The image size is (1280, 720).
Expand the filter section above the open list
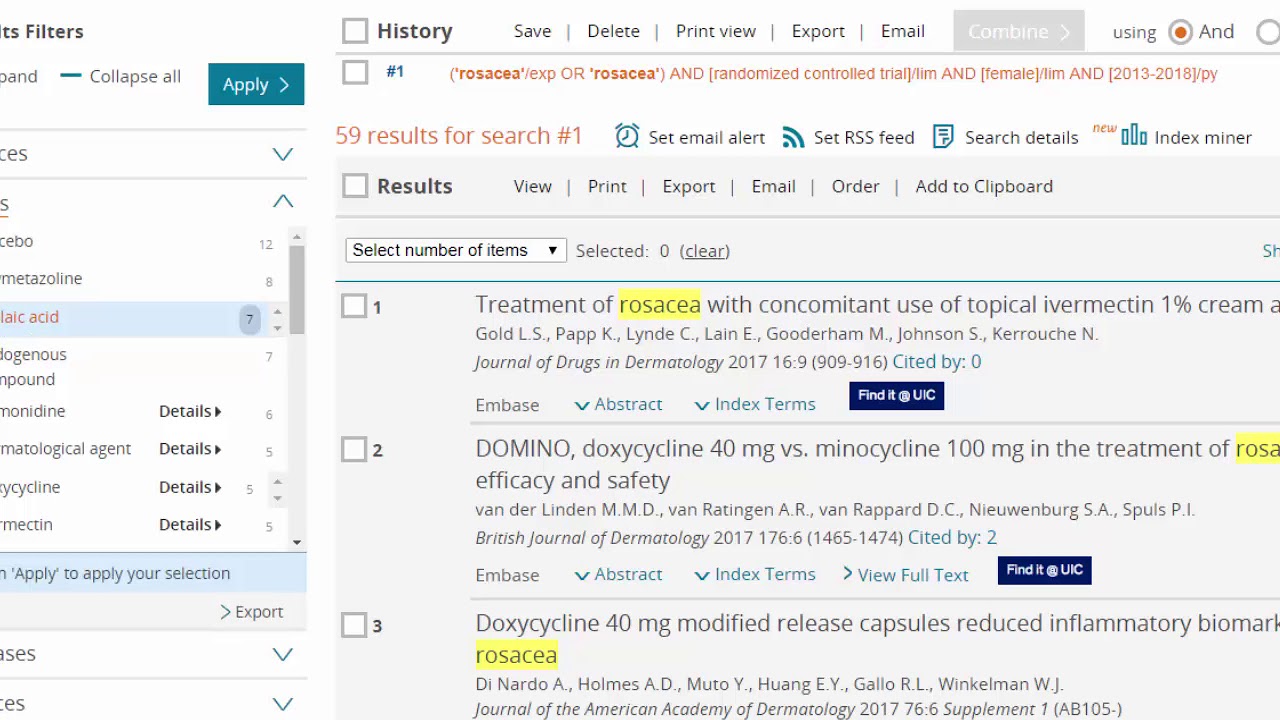pos(283,154)
